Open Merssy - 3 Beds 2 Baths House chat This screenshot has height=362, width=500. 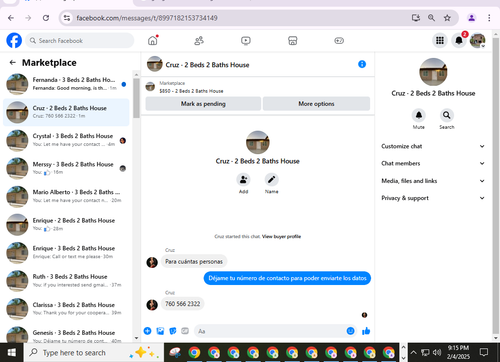pyautogui.click(x=66, y=168)
